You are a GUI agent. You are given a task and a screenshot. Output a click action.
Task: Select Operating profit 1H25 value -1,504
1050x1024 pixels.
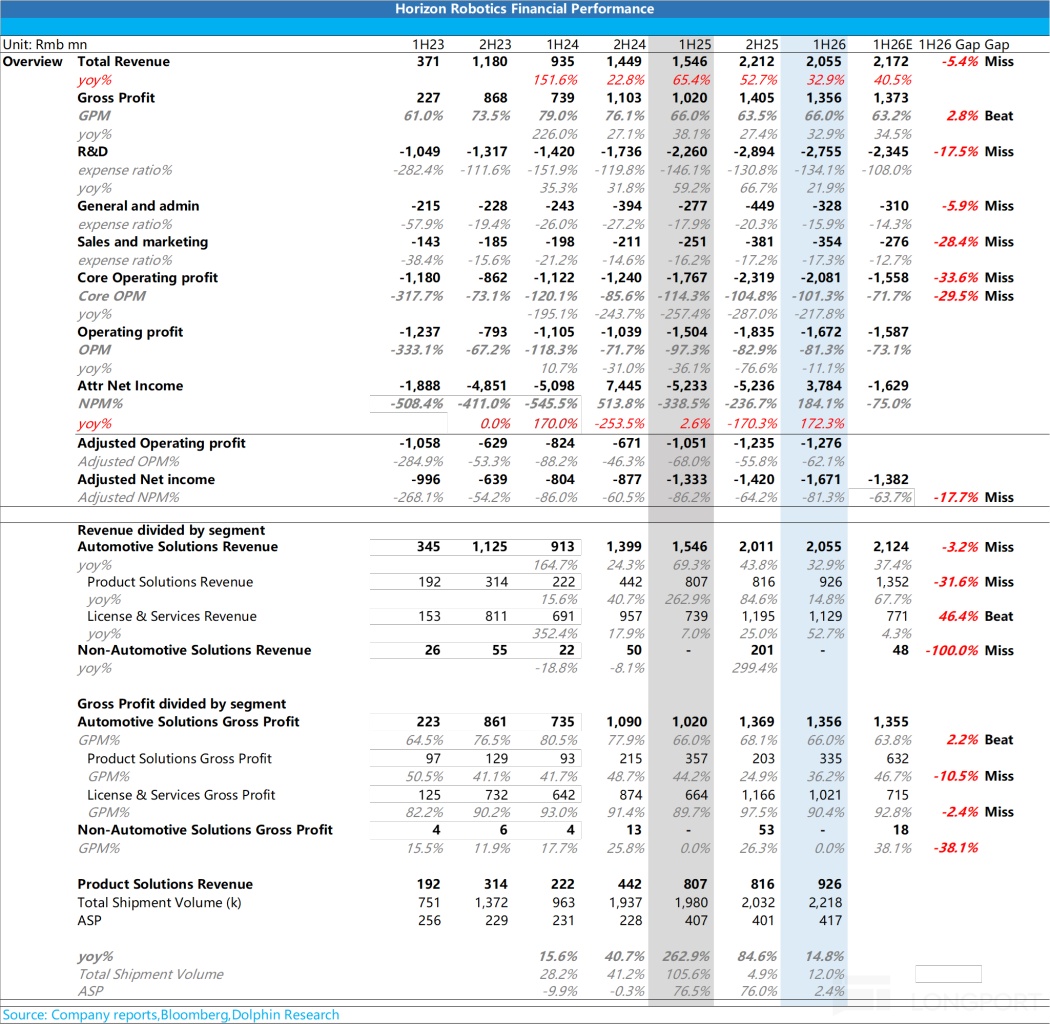(687, 332)
